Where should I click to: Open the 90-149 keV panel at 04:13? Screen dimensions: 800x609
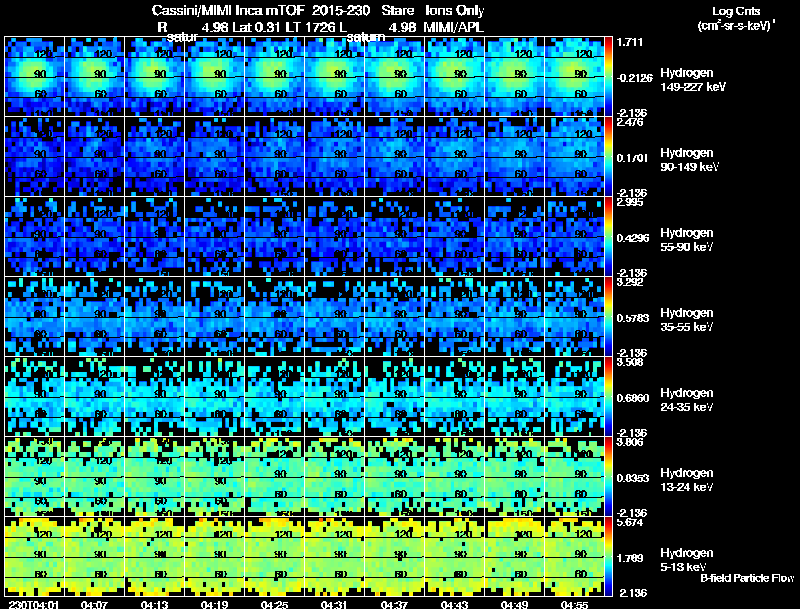click(x=155, y=156)
